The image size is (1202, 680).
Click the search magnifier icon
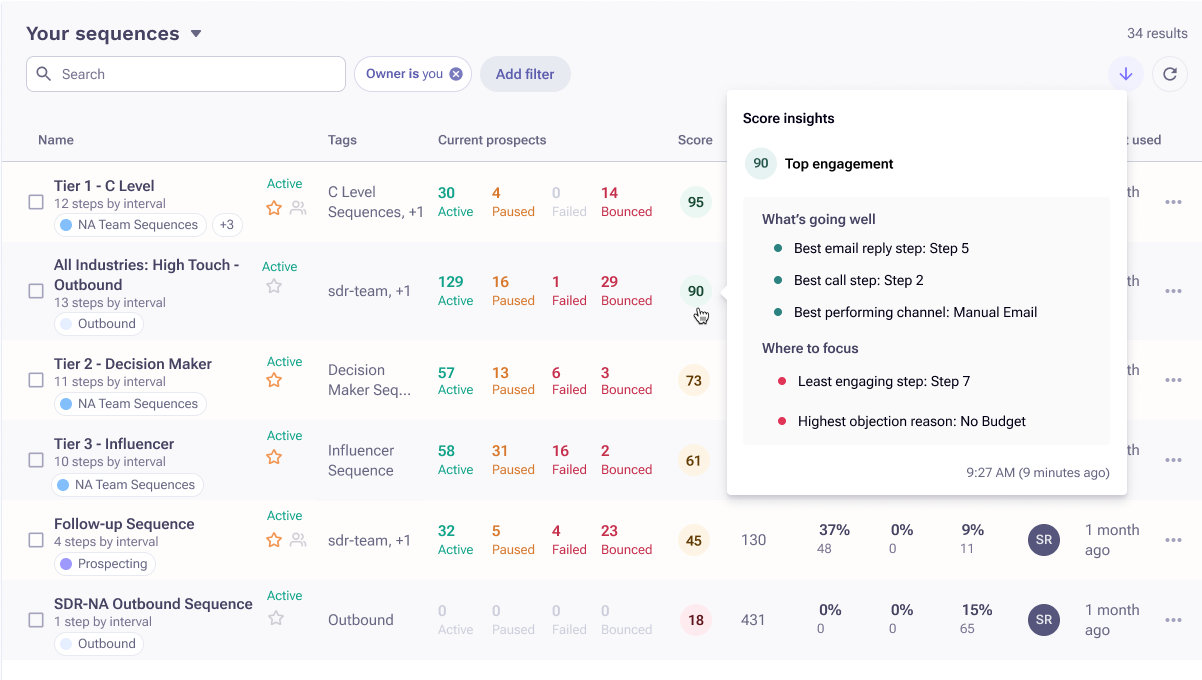[42, 74]
